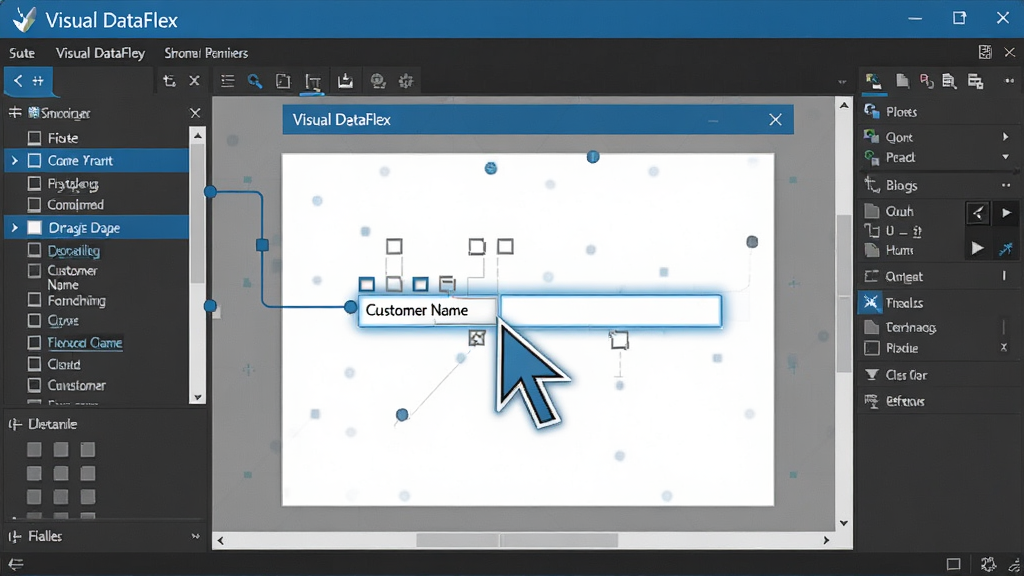Toggle the Frytalerg checkbox
The width and height of the screenshot is (1024, 576).
click(x=35, y=184)
